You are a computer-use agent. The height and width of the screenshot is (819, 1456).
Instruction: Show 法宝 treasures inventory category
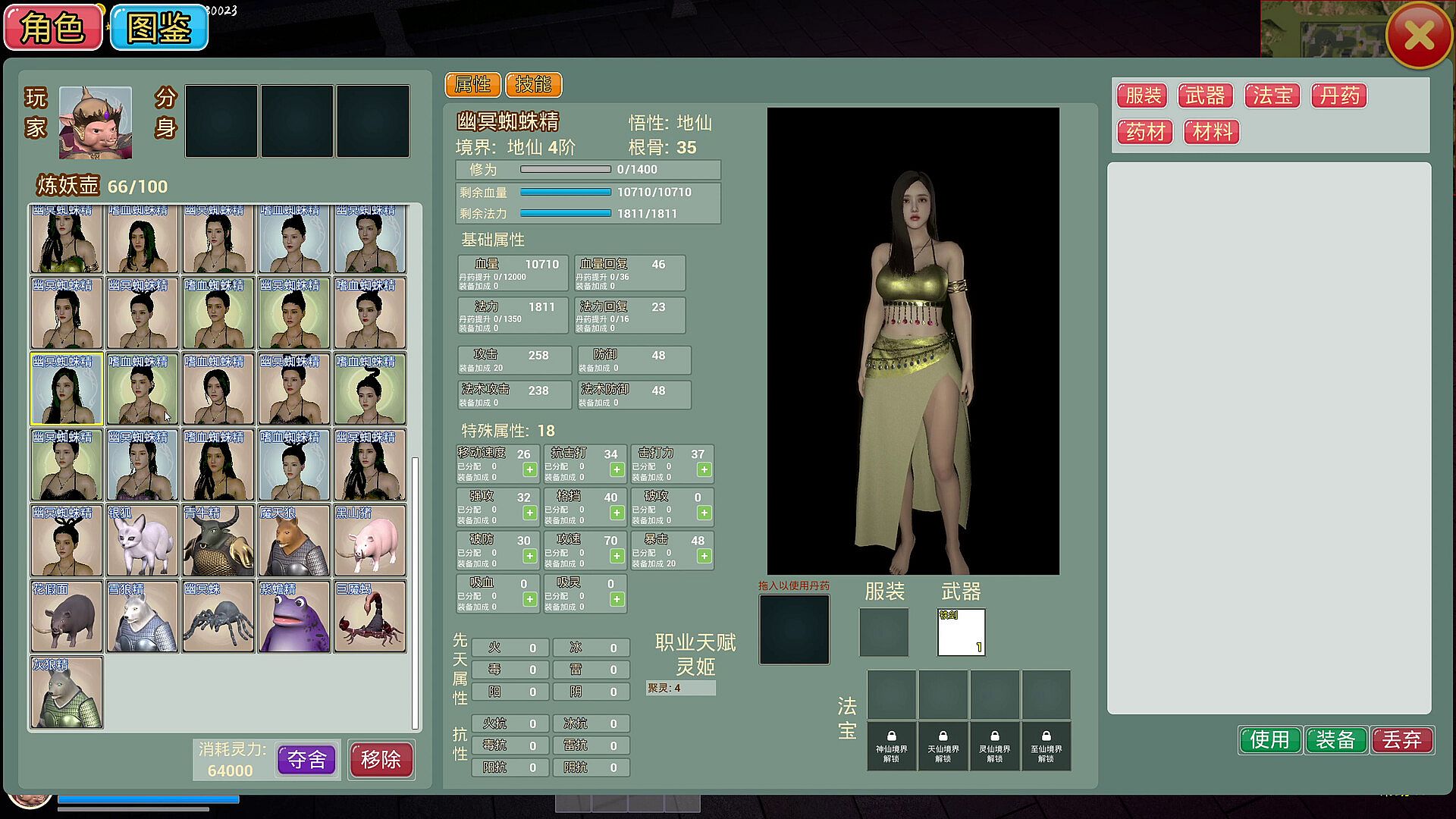coord(1272,96)
